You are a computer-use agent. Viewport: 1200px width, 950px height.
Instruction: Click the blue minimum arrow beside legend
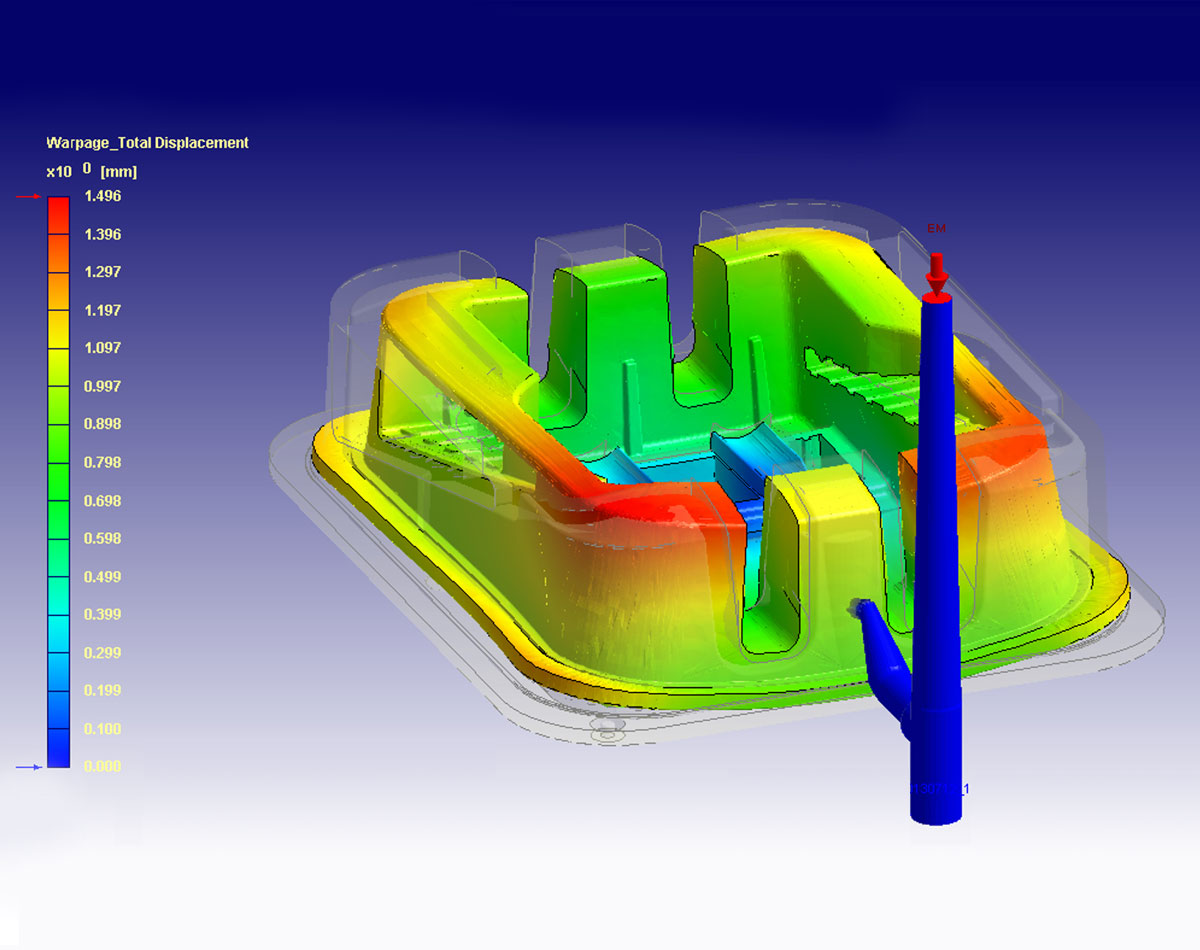[29, 767]
